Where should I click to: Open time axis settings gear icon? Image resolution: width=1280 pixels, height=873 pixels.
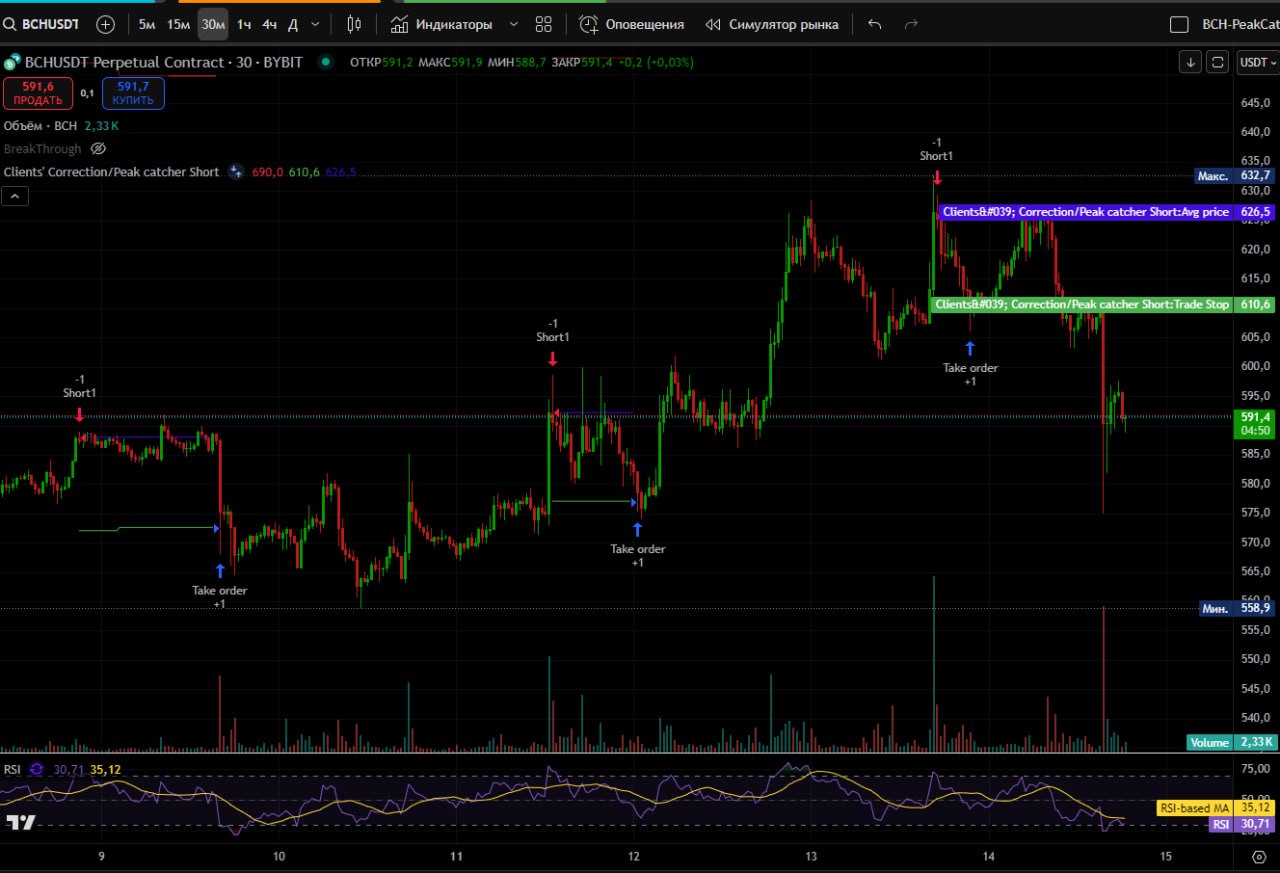point(1258,857)
